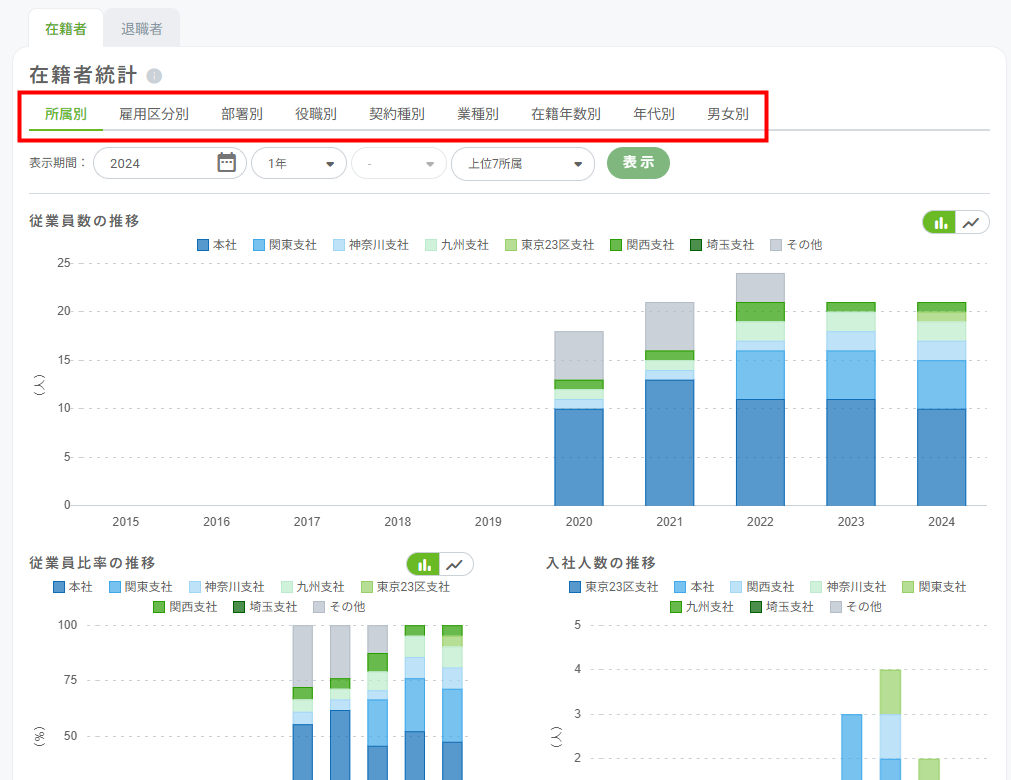1011x780 pixels.
Task: Toggle 東京23区支社 legend in 従業員比率の推移
Action: coord(406,587)
